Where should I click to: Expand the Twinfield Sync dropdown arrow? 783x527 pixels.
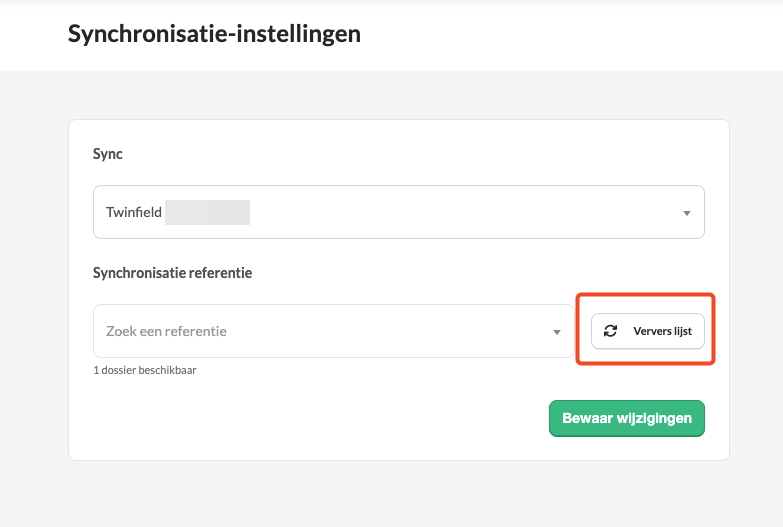pos(687,213)
